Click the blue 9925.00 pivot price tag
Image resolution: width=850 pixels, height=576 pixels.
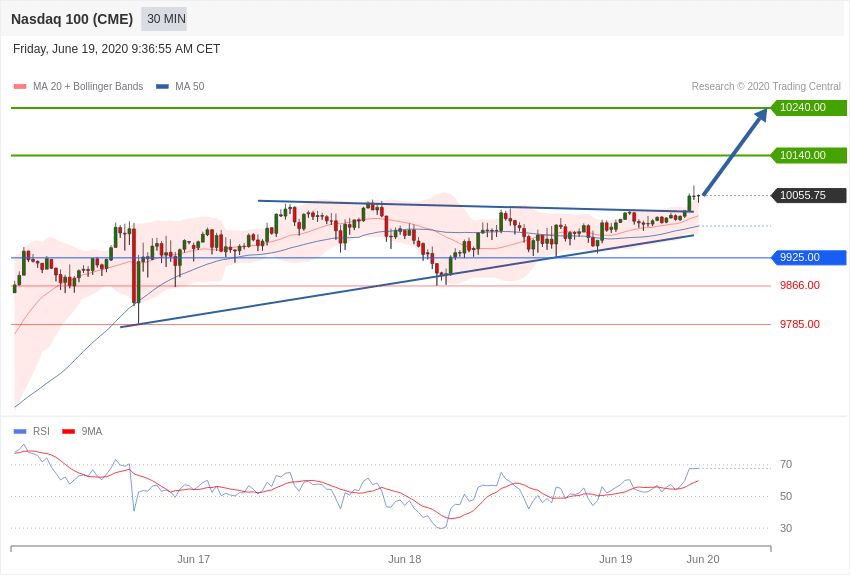[x=808, y=258]
